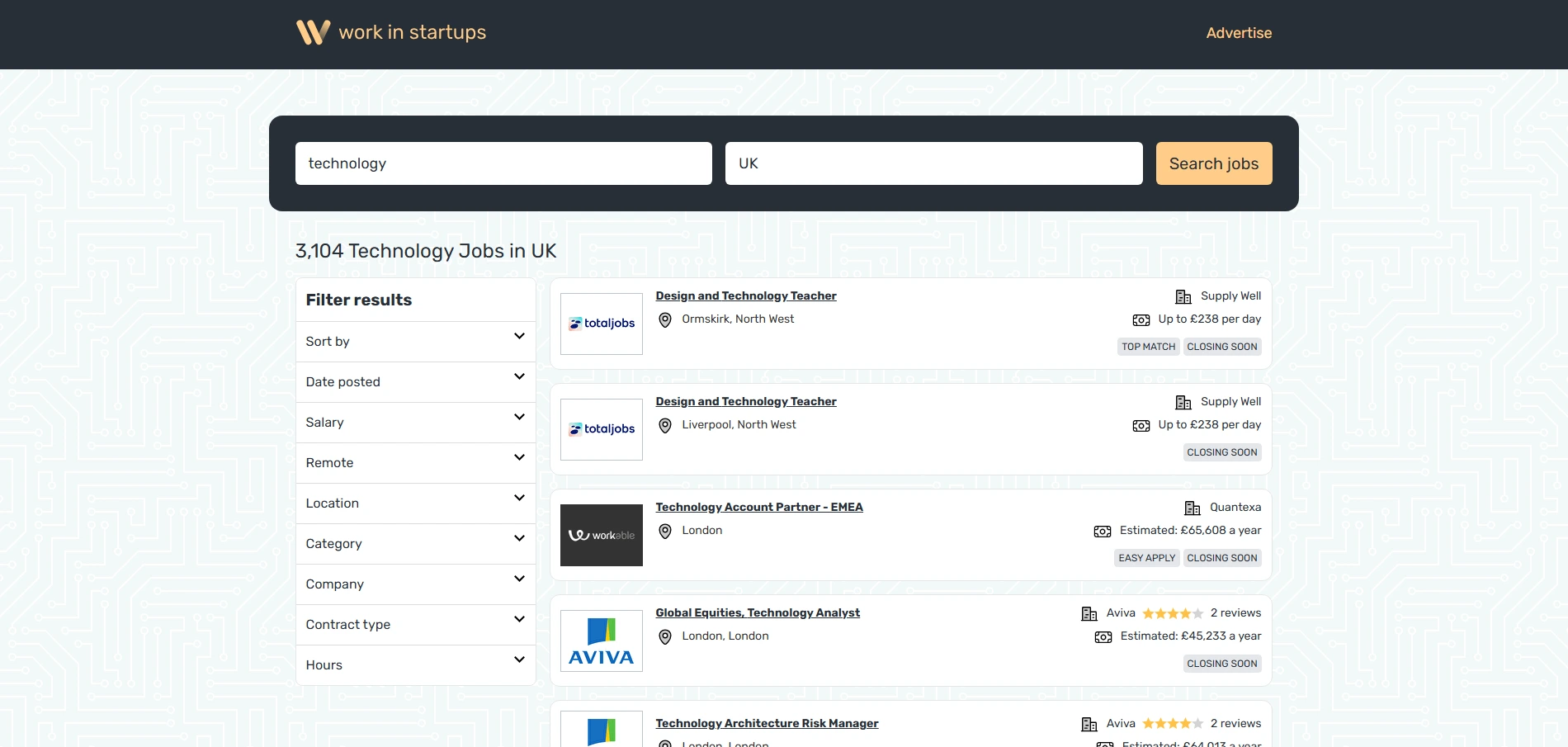Click company building icon in Ormskirk Supply Well job
Image resolution: width=1568 pixels, height=747 pixels.
point(1183,296)
